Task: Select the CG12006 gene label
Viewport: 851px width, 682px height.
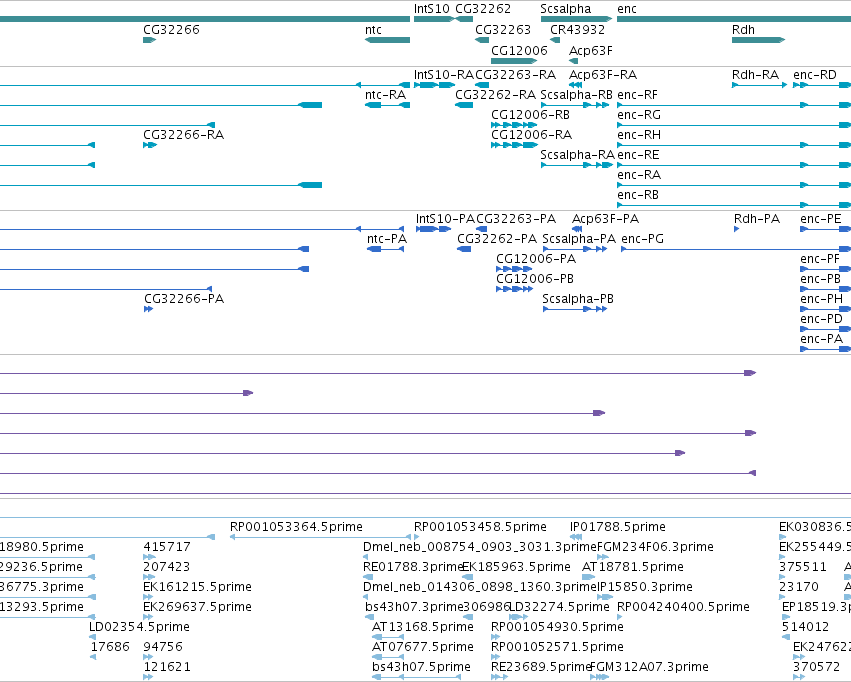Action: [519, 51]
